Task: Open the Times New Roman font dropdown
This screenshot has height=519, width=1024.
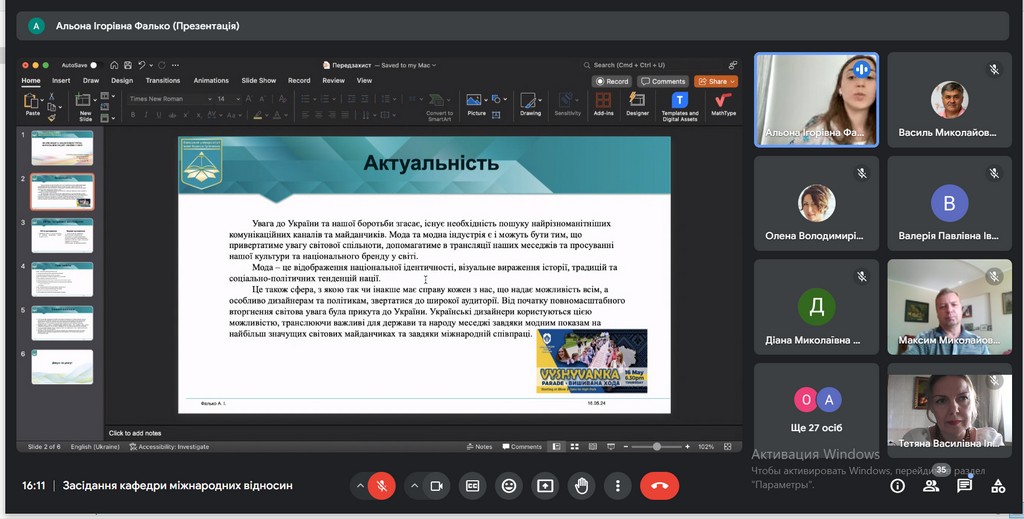Action: pos(170,99)
